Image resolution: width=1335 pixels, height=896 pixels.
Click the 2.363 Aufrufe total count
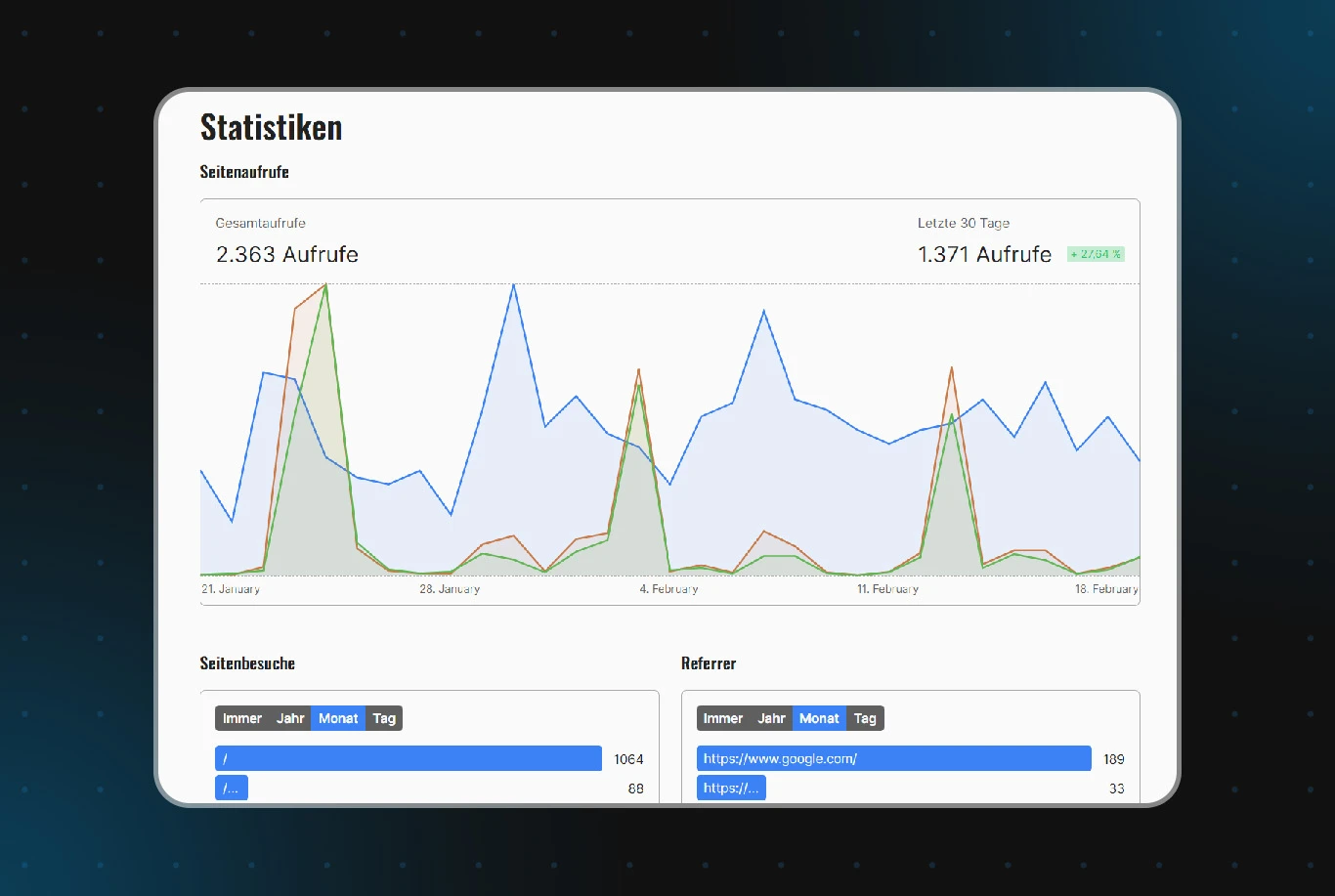287,255
